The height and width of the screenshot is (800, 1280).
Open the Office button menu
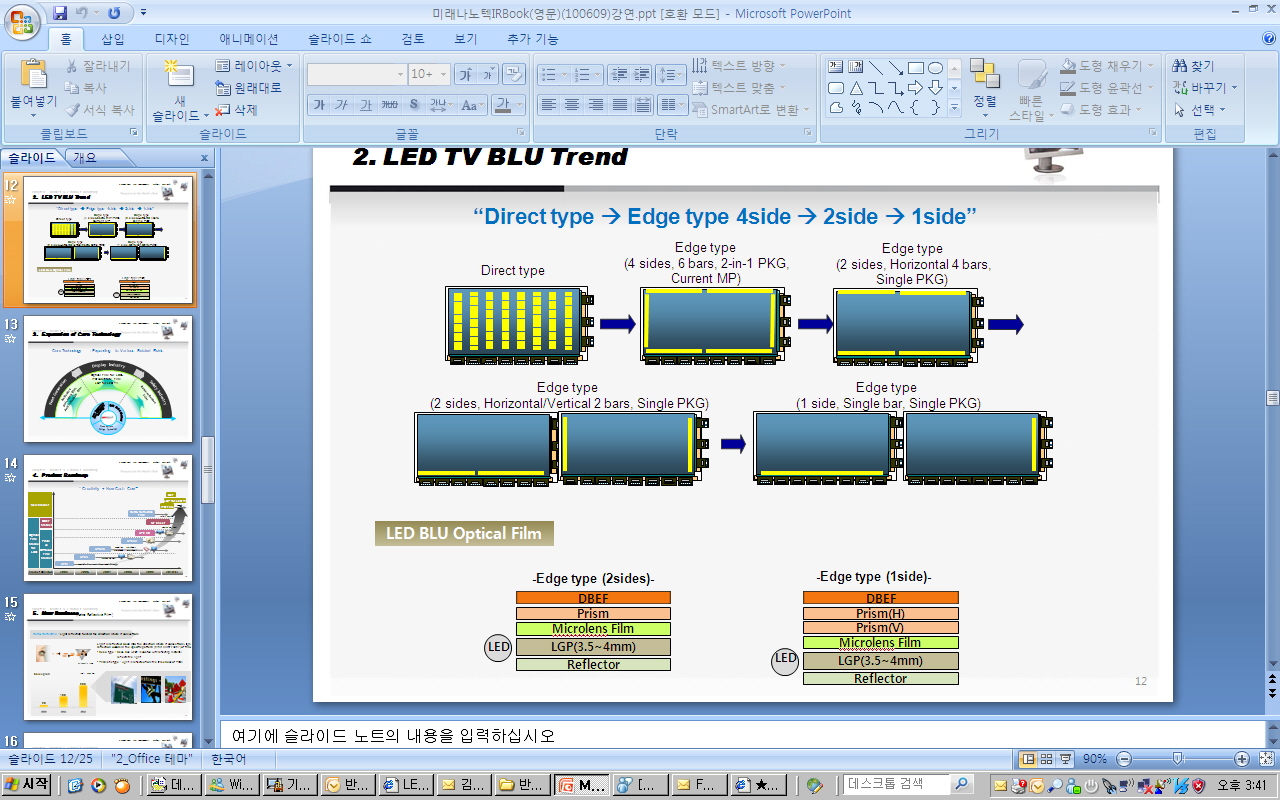pos(24,20)
